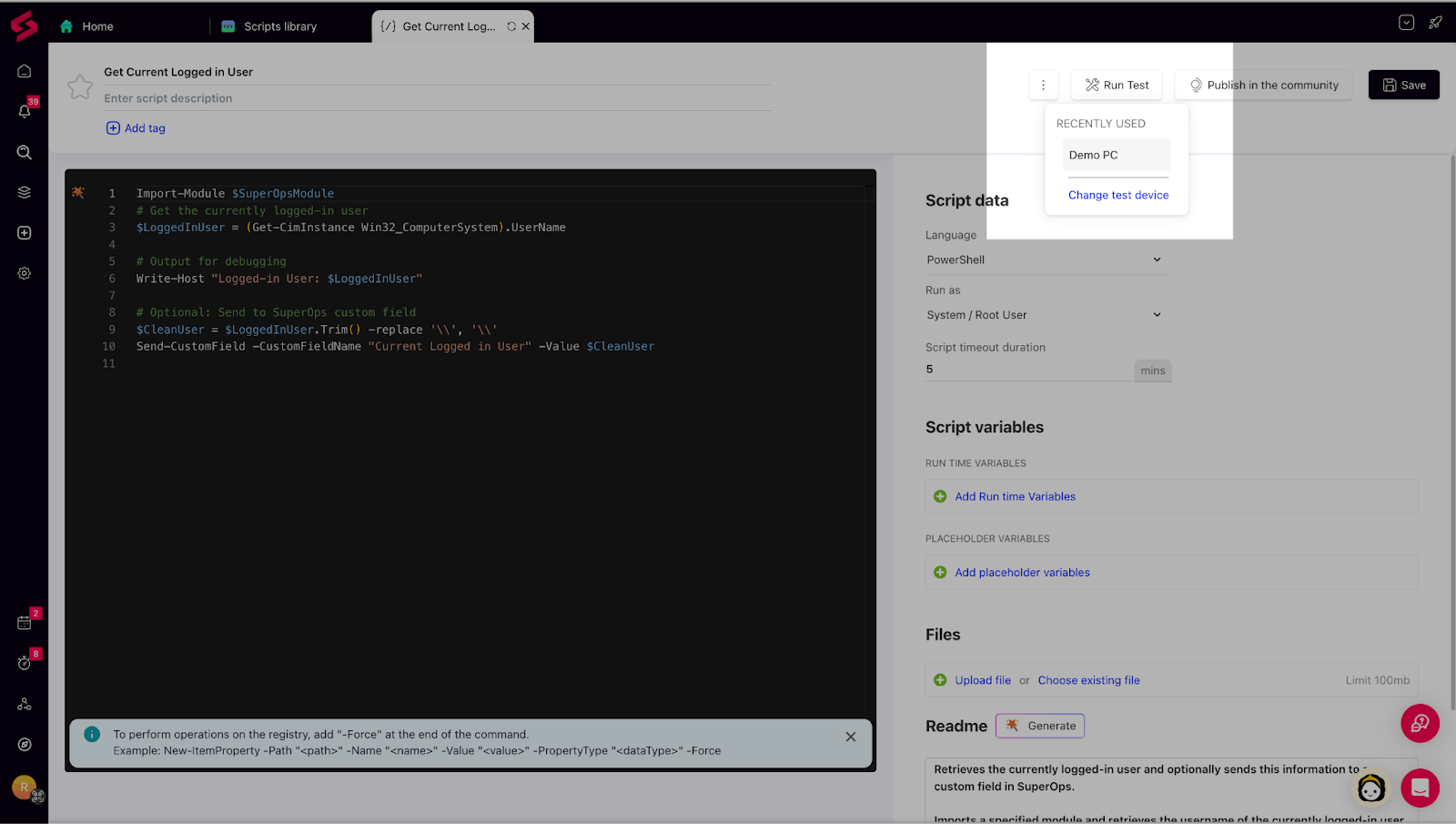
Task: Open the compass explore icon in sidebar
Action: tap(25, 744)
